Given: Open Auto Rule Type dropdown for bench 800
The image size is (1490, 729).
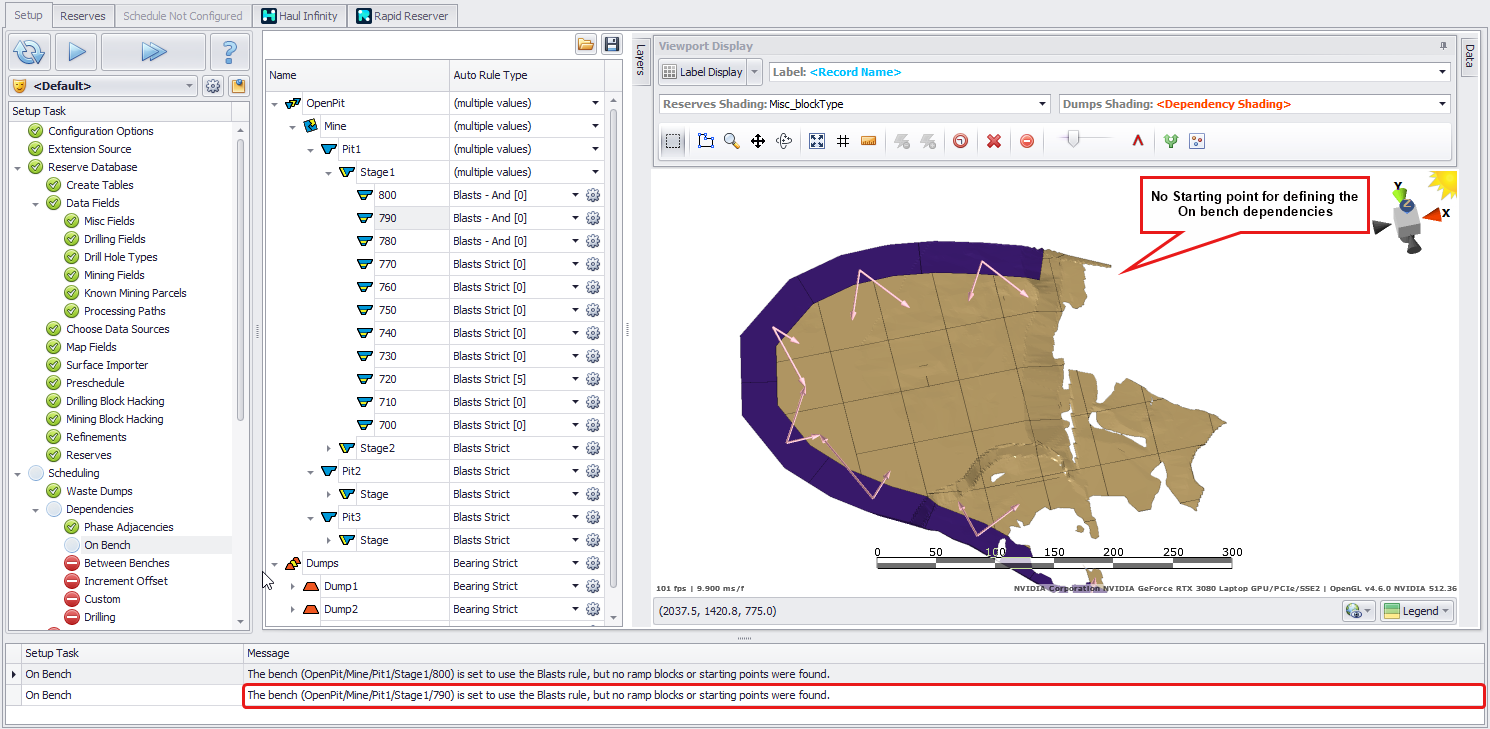Looking at the screenshot, I should (x=575, y=195).
